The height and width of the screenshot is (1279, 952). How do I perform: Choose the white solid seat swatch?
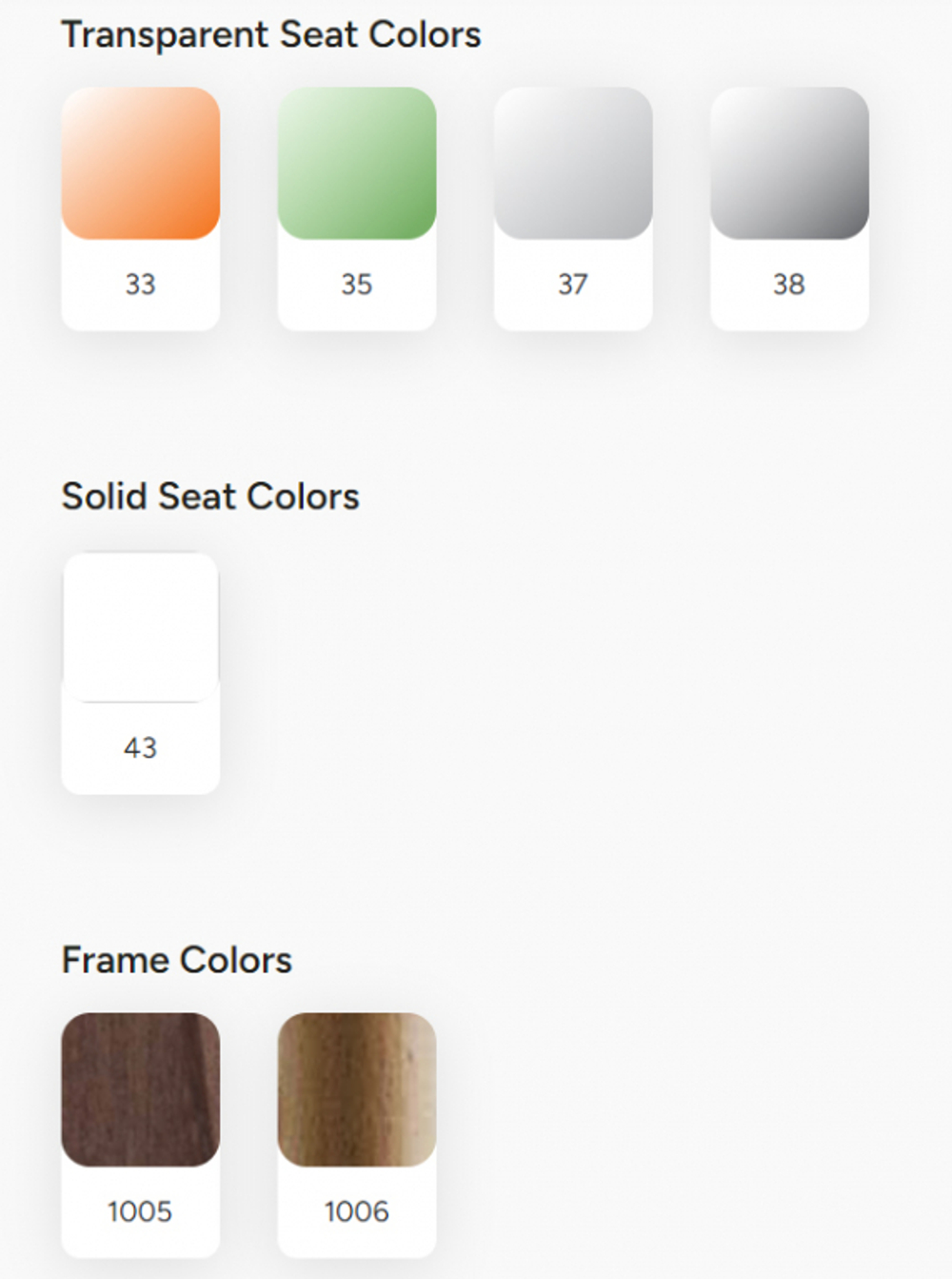tap(141, 628)
